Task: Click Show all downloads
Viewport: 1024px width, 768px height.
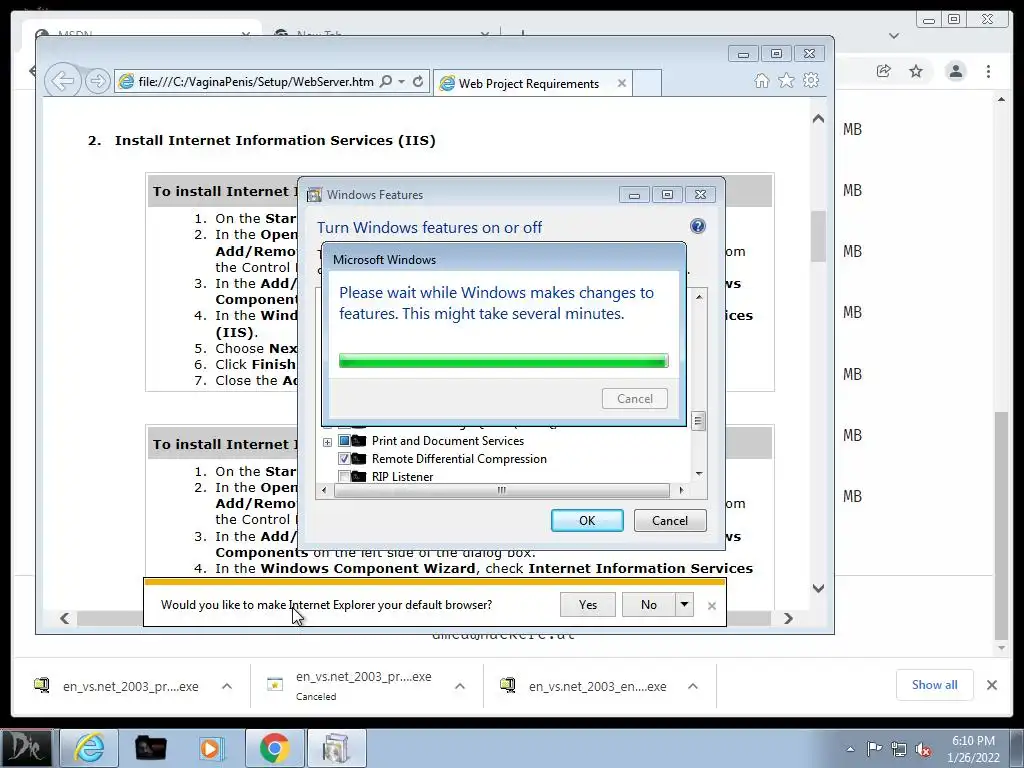Action: [x=935, y=684]
